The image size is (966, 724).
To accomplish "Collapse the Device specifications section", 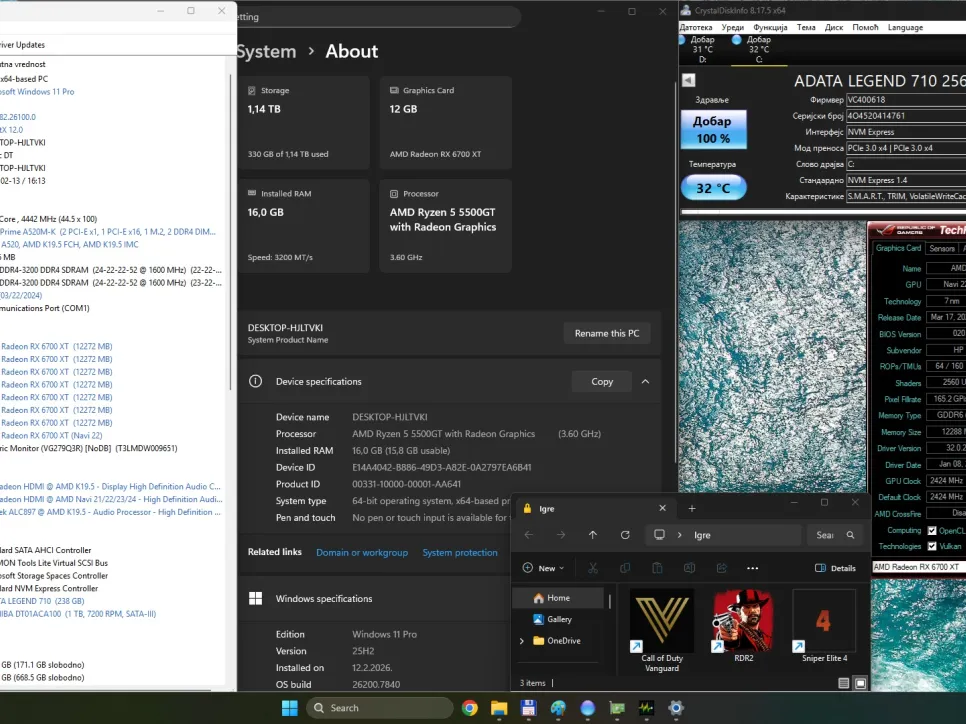I will (x=645, y=381).
